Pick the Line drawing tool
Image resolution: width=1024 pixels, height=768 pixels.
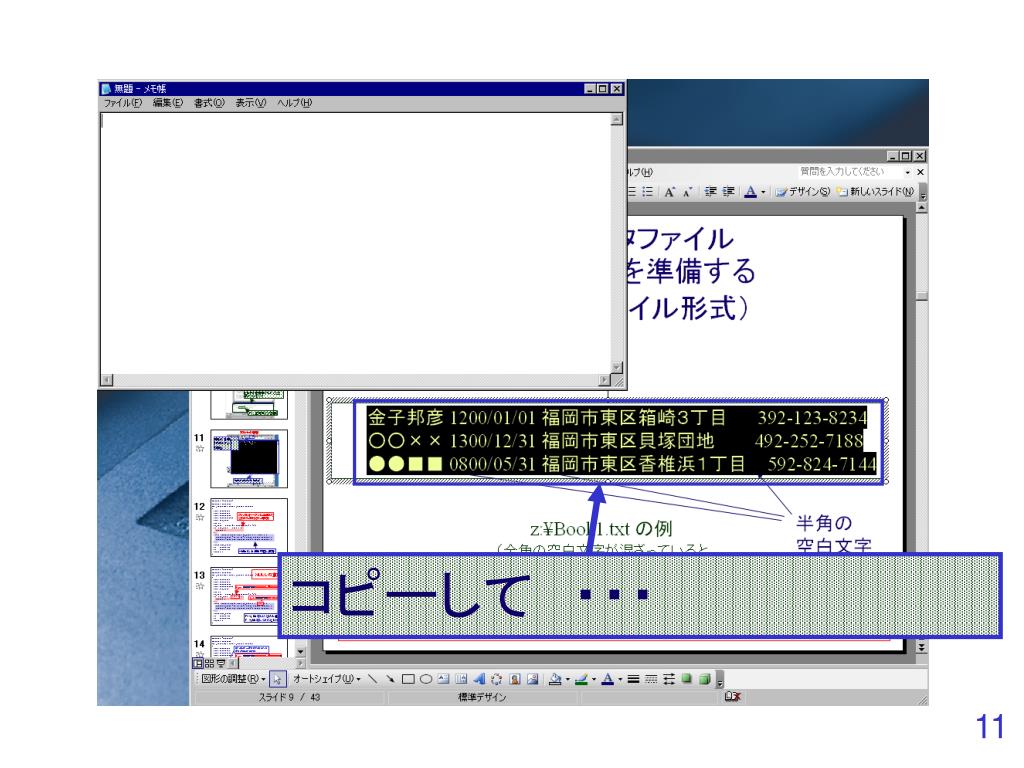point(372,679)
